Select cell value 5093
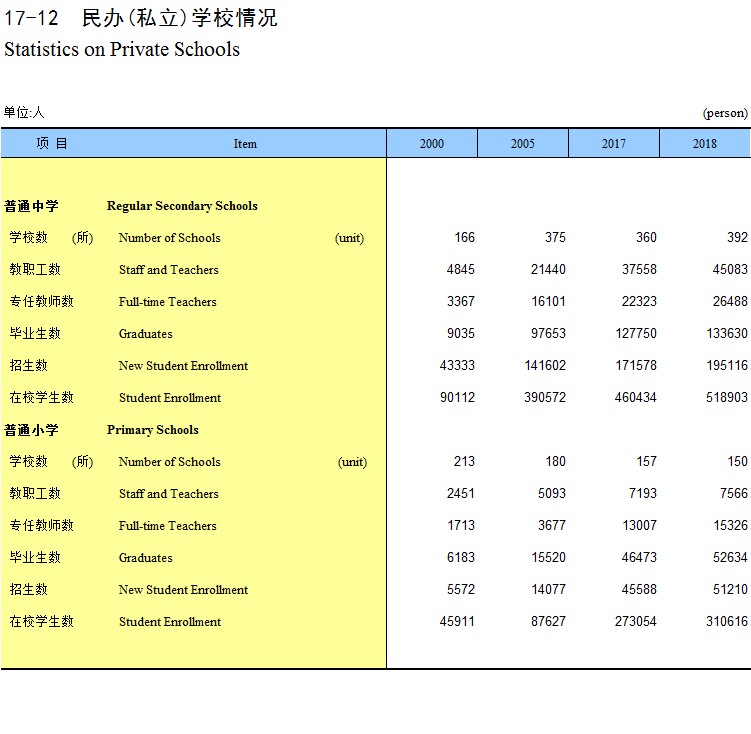Viewport: 751px width, 734px height. [552, 493]
